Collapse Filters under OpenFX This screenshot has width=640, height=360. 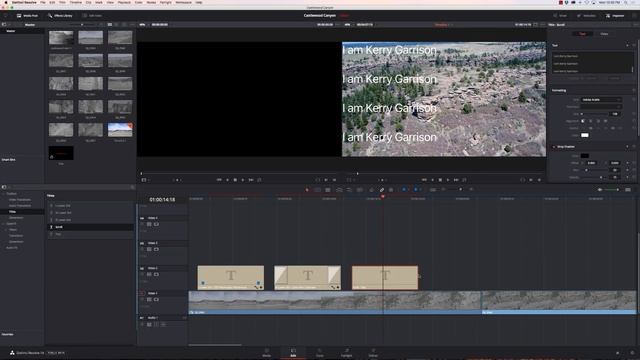pyautogui.click(x=7, y=229)
